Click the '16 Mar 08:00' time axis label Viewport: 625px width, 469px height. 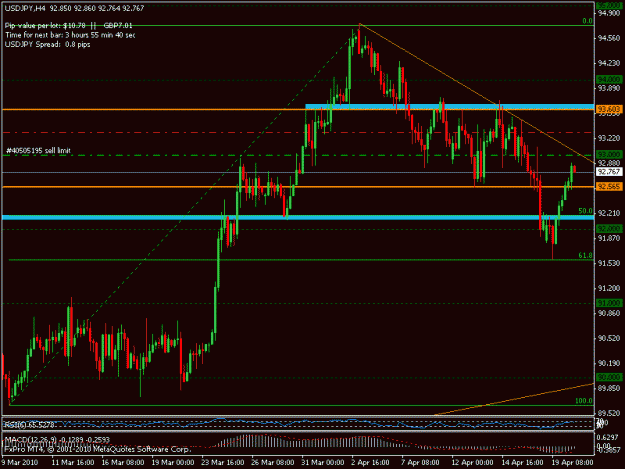(122, 462)
